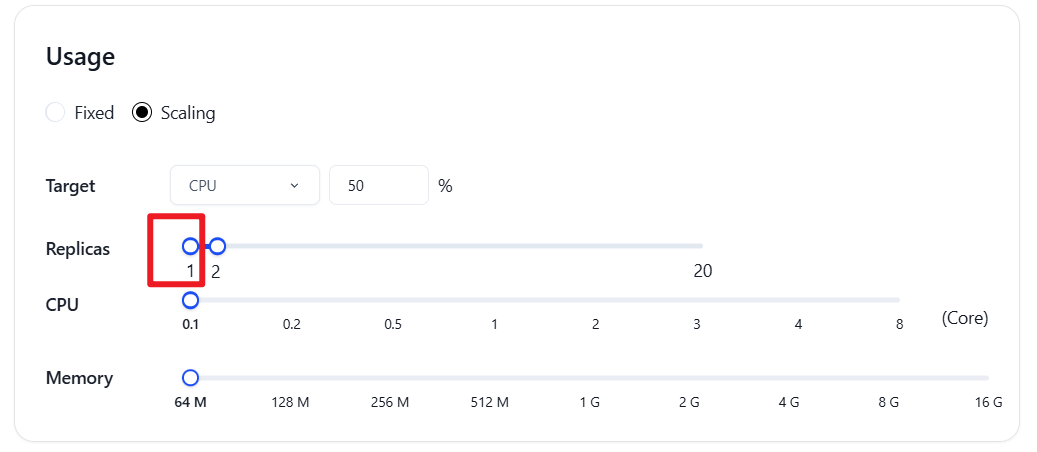The width and height of the screenshot is (1037, 452).
Task: Click the CPU slider handle at 0.1
Action: [x=190, y=300]
